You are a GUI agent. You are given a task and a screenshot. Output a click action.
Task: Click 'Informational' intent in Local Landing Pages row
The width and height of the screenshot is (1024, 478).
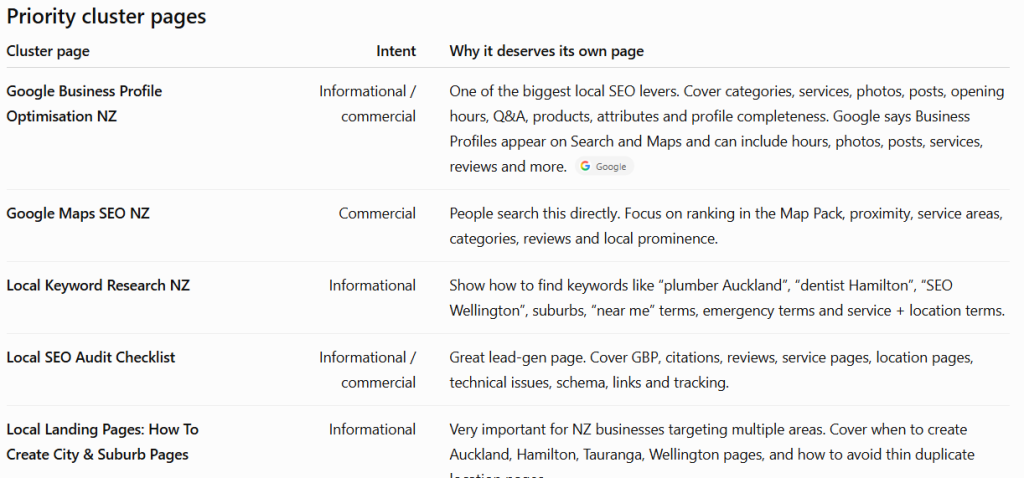(x=372, y=429)
